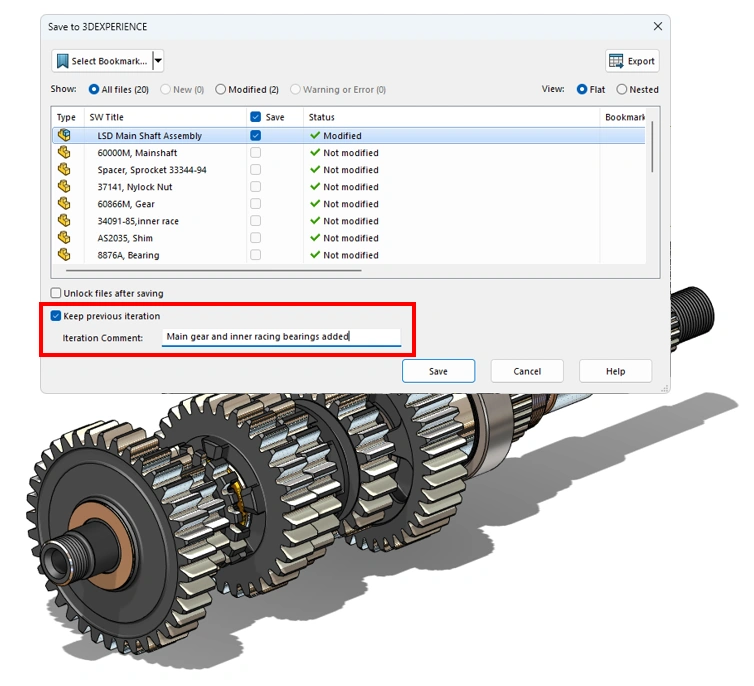The image size is (754, 686).
Task: Select the AS2035, Shim title
Action: pyautogui.click(x=125, y=238)
